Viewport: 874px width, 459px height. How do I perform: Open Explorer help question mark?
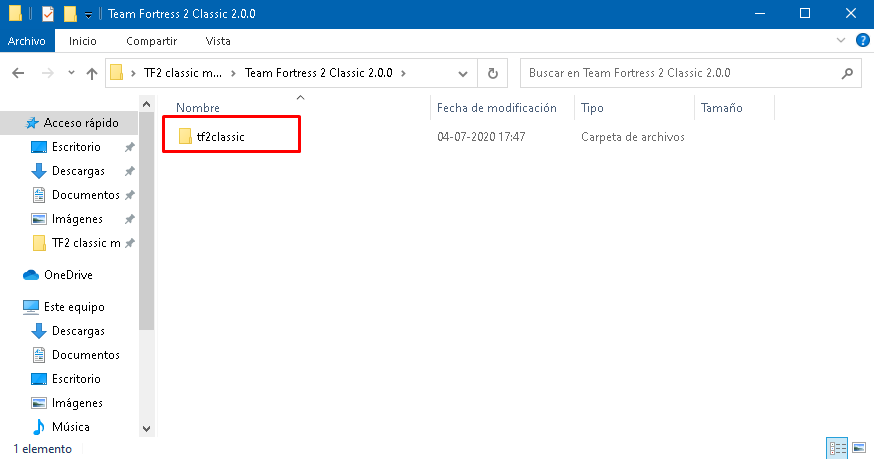click(x=862, y=40)
